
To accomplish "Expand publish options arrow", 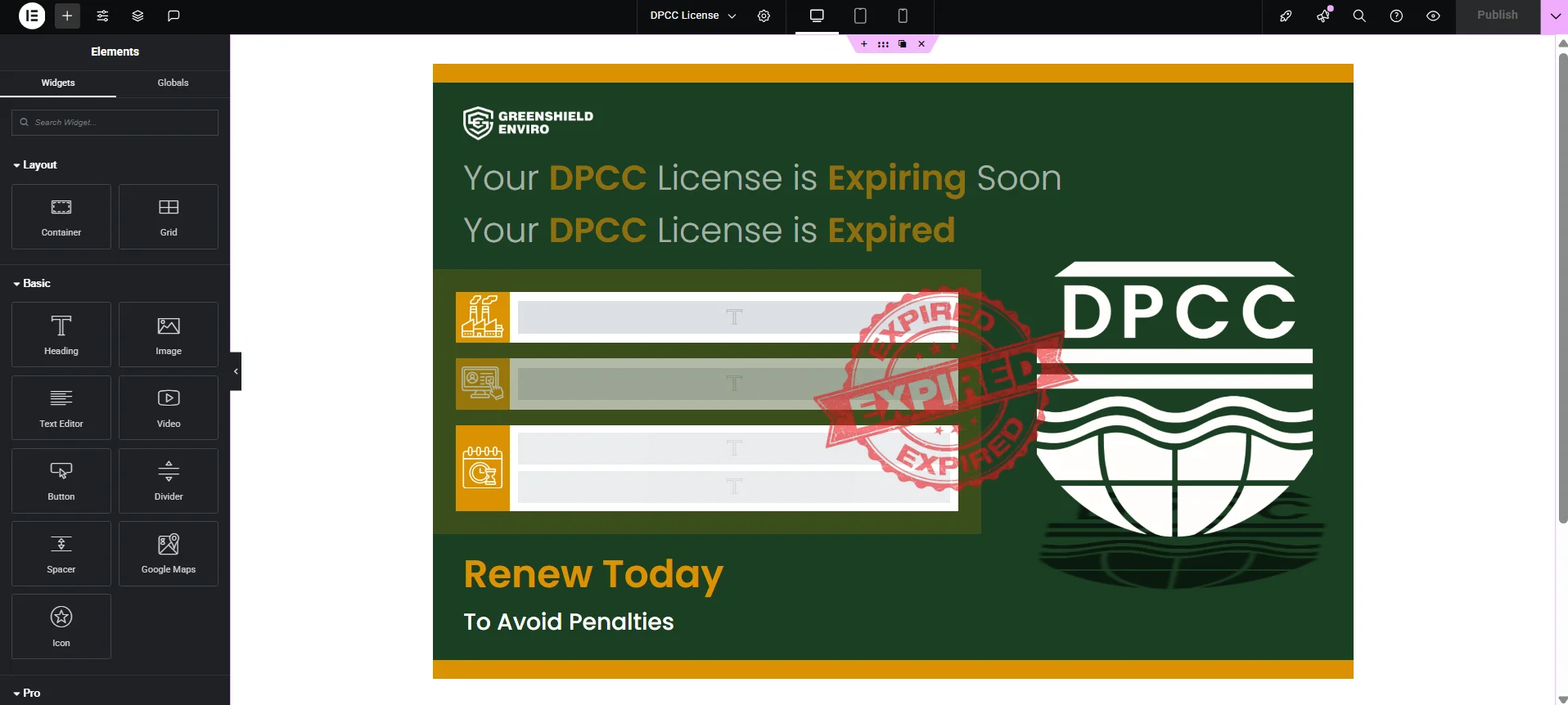I will click(1555, 16).
